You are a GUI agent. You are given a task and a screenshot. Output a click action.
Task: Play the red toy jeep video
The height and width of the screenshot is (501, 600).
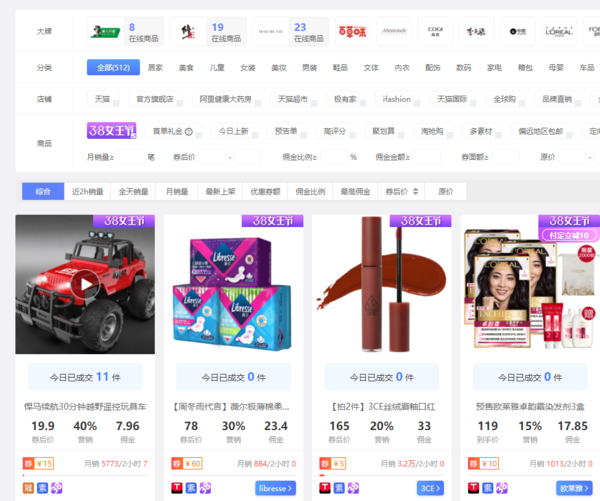(x=85, y=284)
